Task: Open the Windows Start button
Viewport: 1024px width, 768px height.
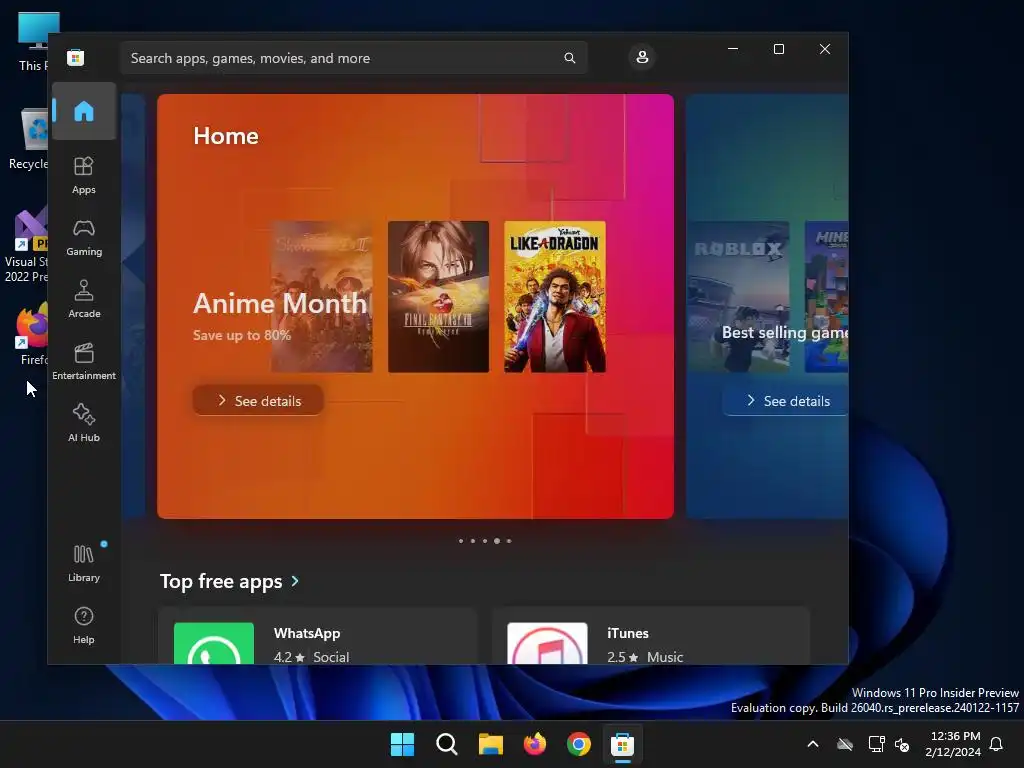Action: coord(402,744)
